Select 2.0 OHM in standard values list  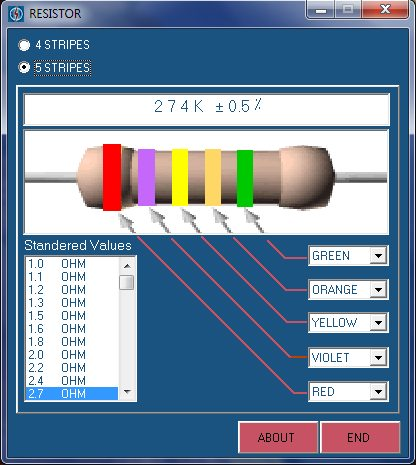72,355
